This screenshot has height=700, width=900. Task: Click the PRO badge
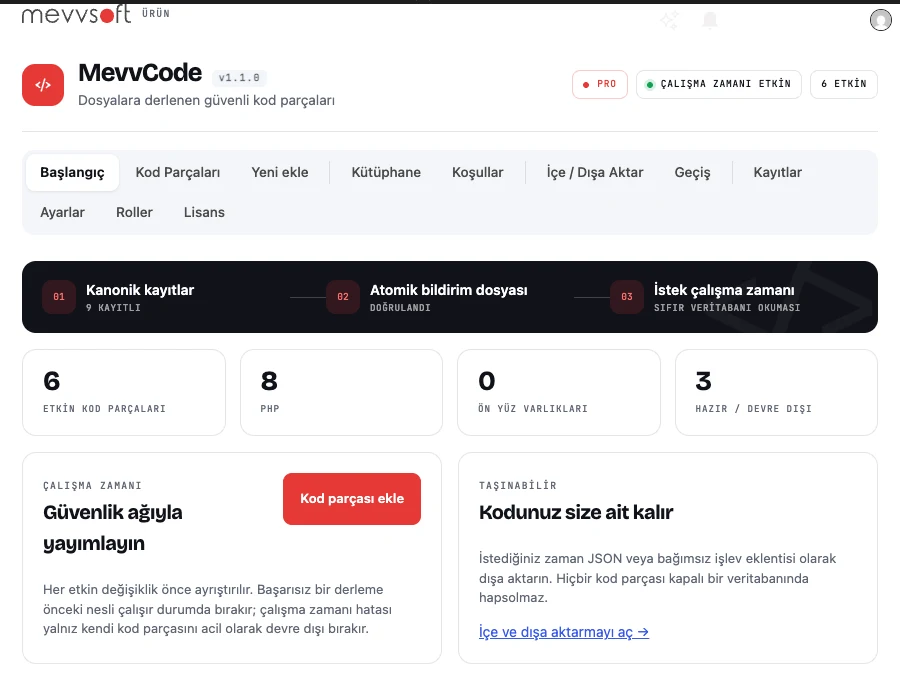click(x=600, y=84)
